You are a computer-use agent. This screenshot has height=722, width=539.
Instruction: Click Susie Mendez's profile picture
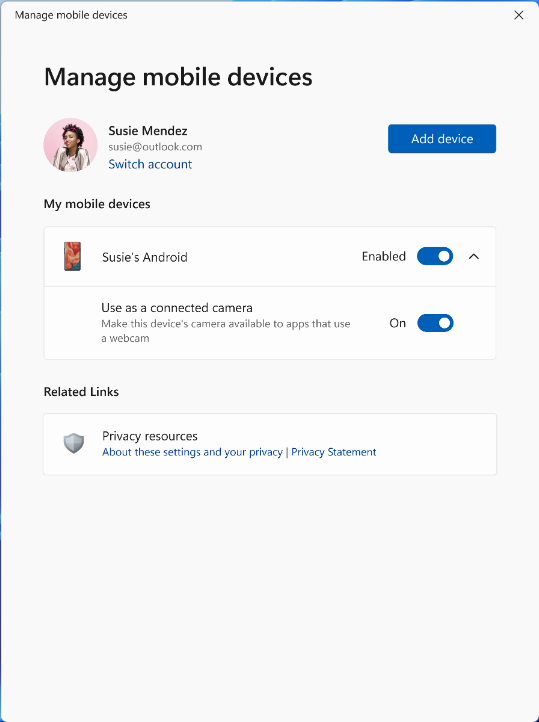[70, 145]
